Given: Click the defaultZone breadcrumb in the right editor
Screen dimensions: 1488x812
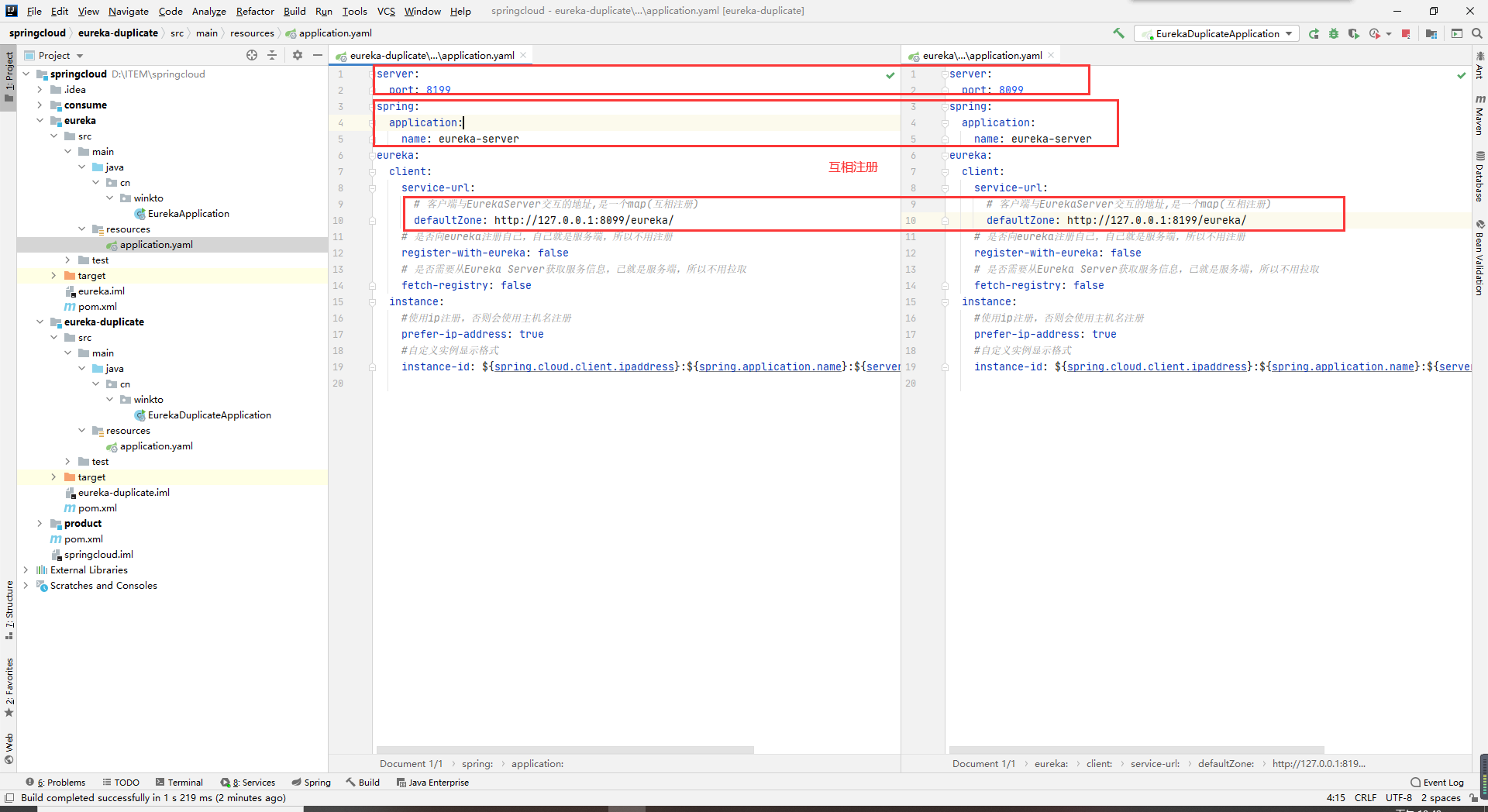Looking at the screenshot, I should tap(1225, 764).
